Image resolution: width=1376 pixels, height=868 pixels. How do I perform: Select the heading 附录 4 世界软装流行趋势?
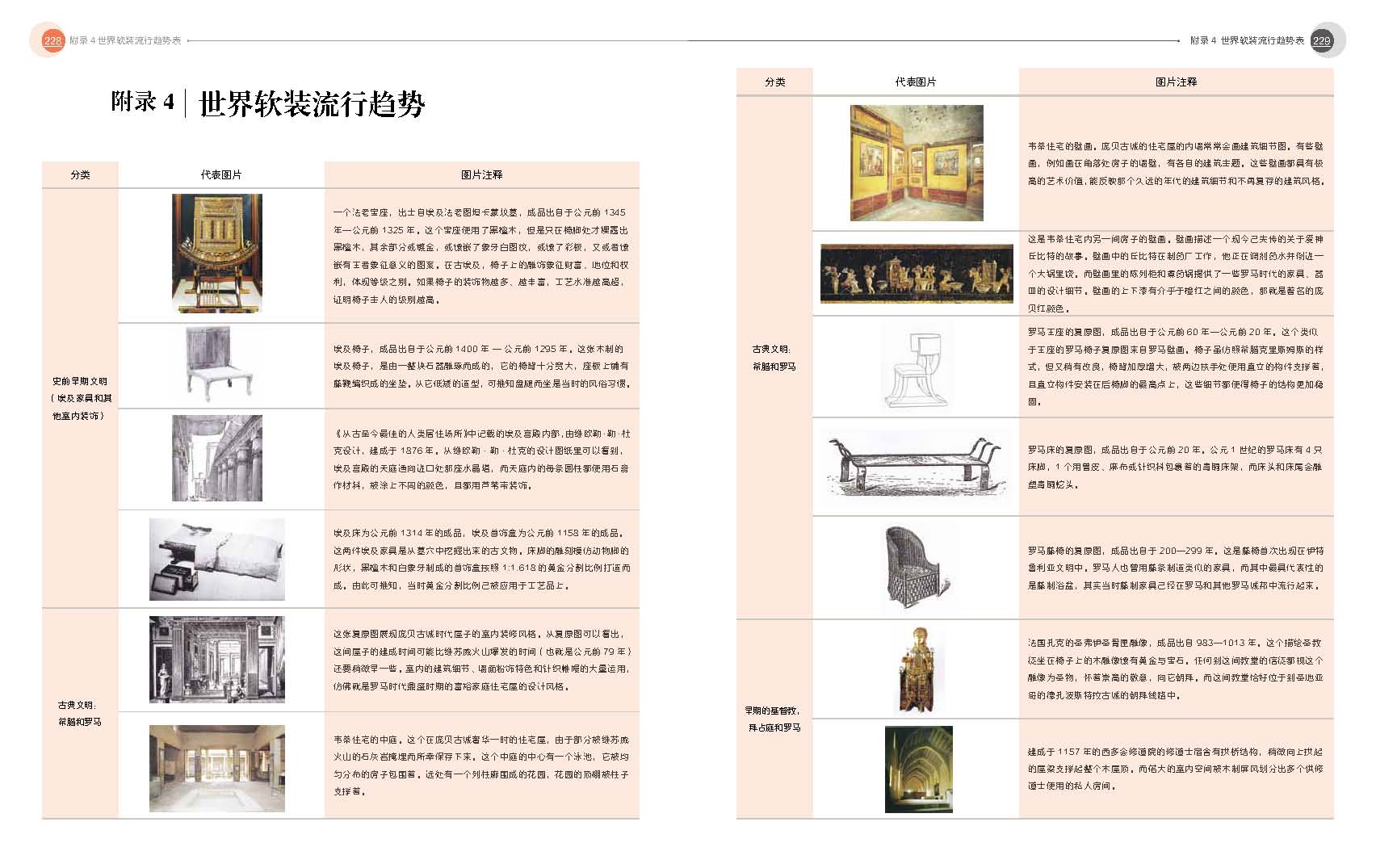pos(267,103)
